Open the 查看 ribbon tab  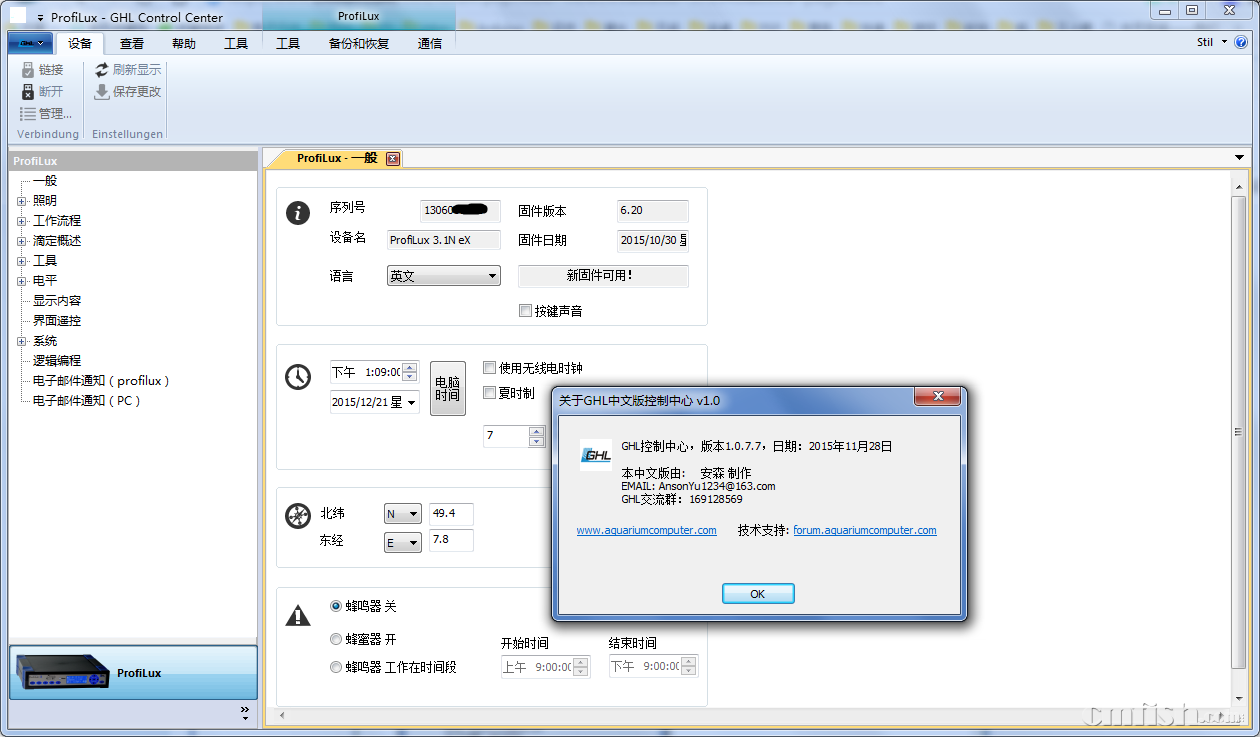point(132,44)
